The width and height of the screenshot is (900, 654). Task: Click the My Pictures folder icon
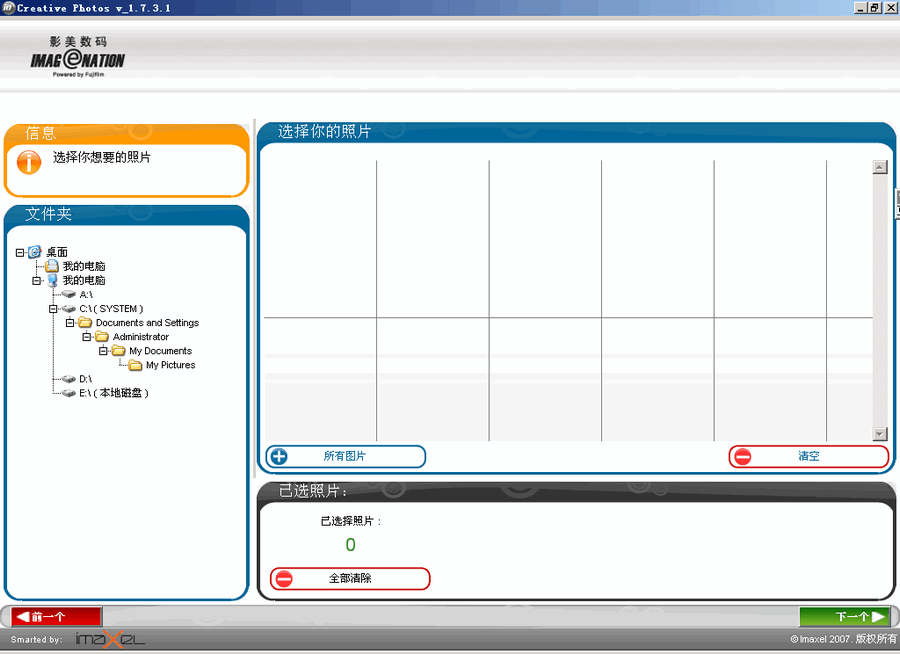133,365
